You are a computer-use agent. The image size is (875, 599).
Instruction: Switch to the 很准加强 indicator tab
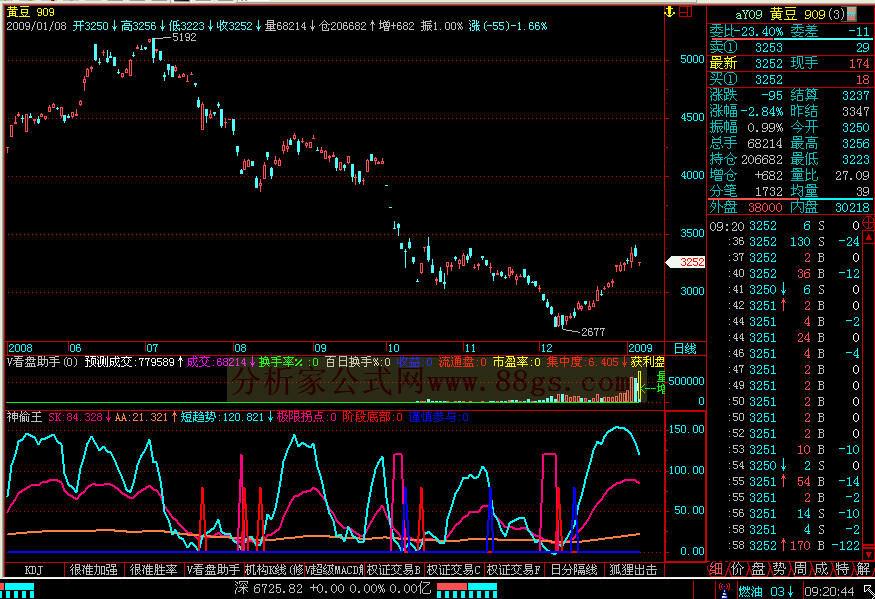[x=93, y=570]
